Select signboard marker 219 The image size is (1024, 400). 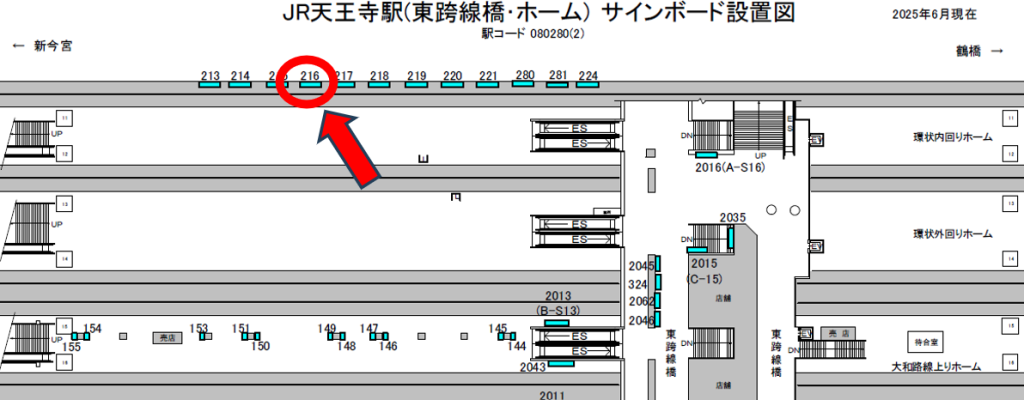(x=417, y=85)
